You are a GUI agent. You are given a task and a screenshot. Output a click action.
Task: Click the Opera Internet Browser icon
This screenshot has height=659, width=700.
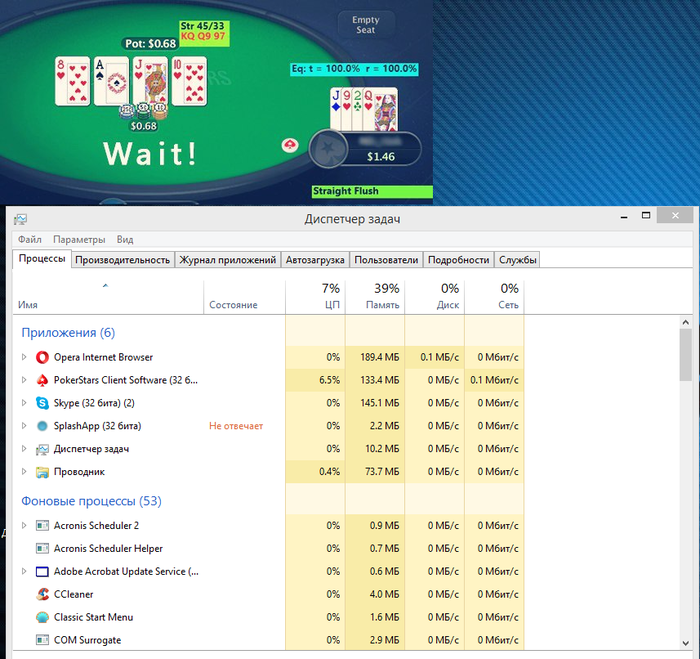point(42,357)
